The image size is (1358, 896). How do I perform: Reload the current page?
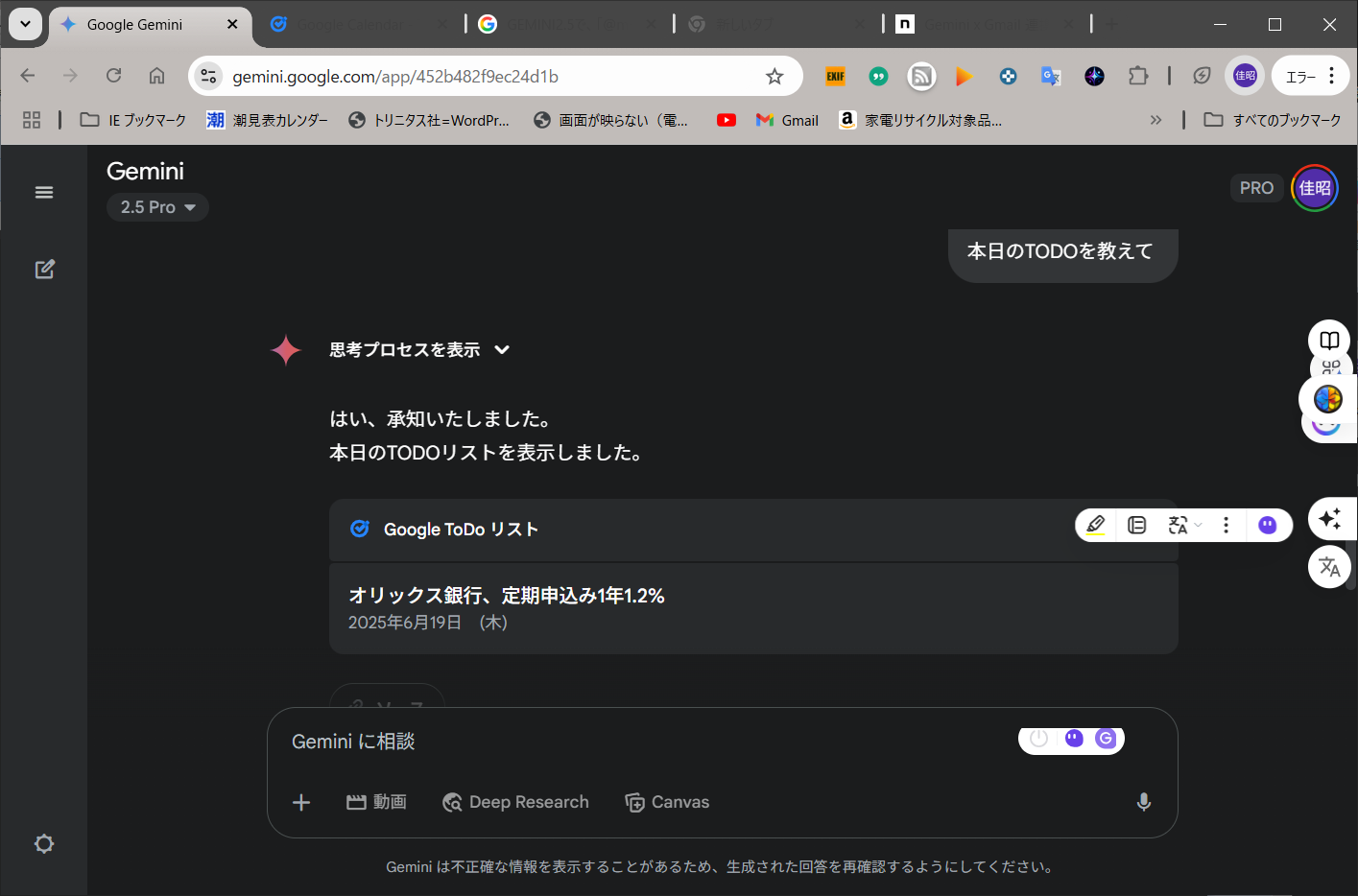(113, 76)
